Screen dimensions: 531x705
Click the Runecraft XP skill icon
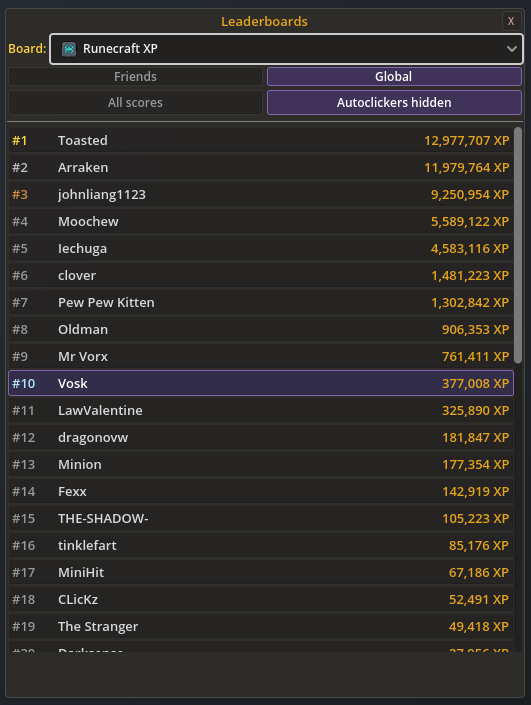click(69, 49)
